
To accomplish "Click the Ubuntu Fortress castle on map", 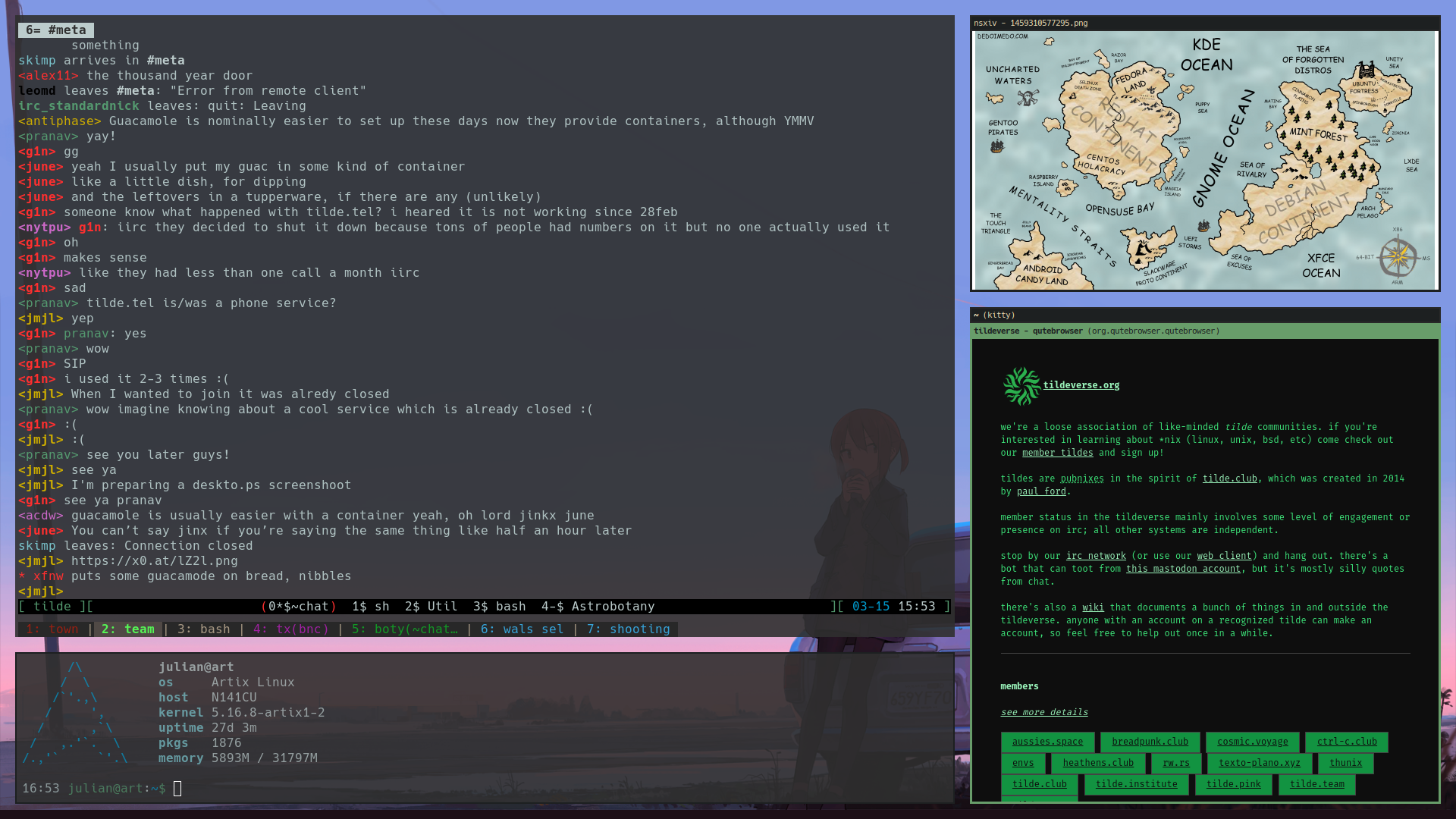I will (x=1367, y=71).
